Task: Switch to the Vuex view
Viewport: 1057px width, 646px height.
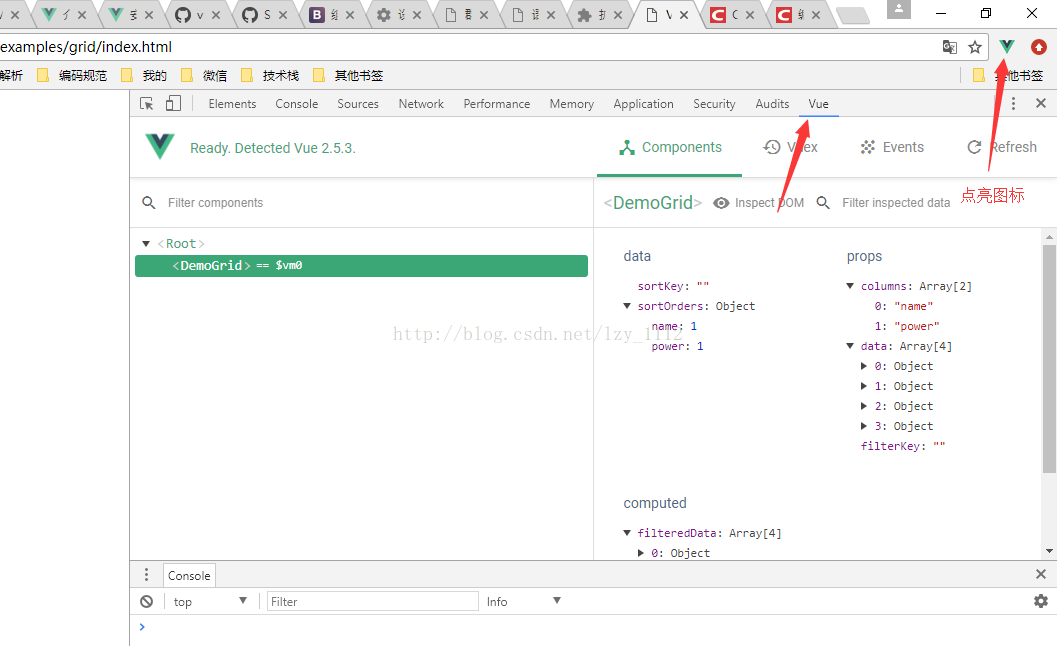Action: click(790, 147)
